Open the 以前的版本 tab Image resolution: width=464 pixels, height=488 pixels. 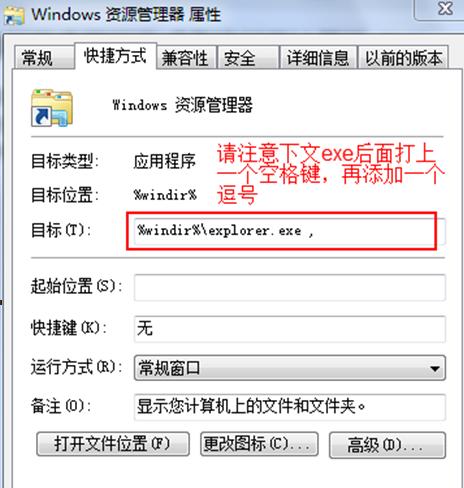coord(403,58)
